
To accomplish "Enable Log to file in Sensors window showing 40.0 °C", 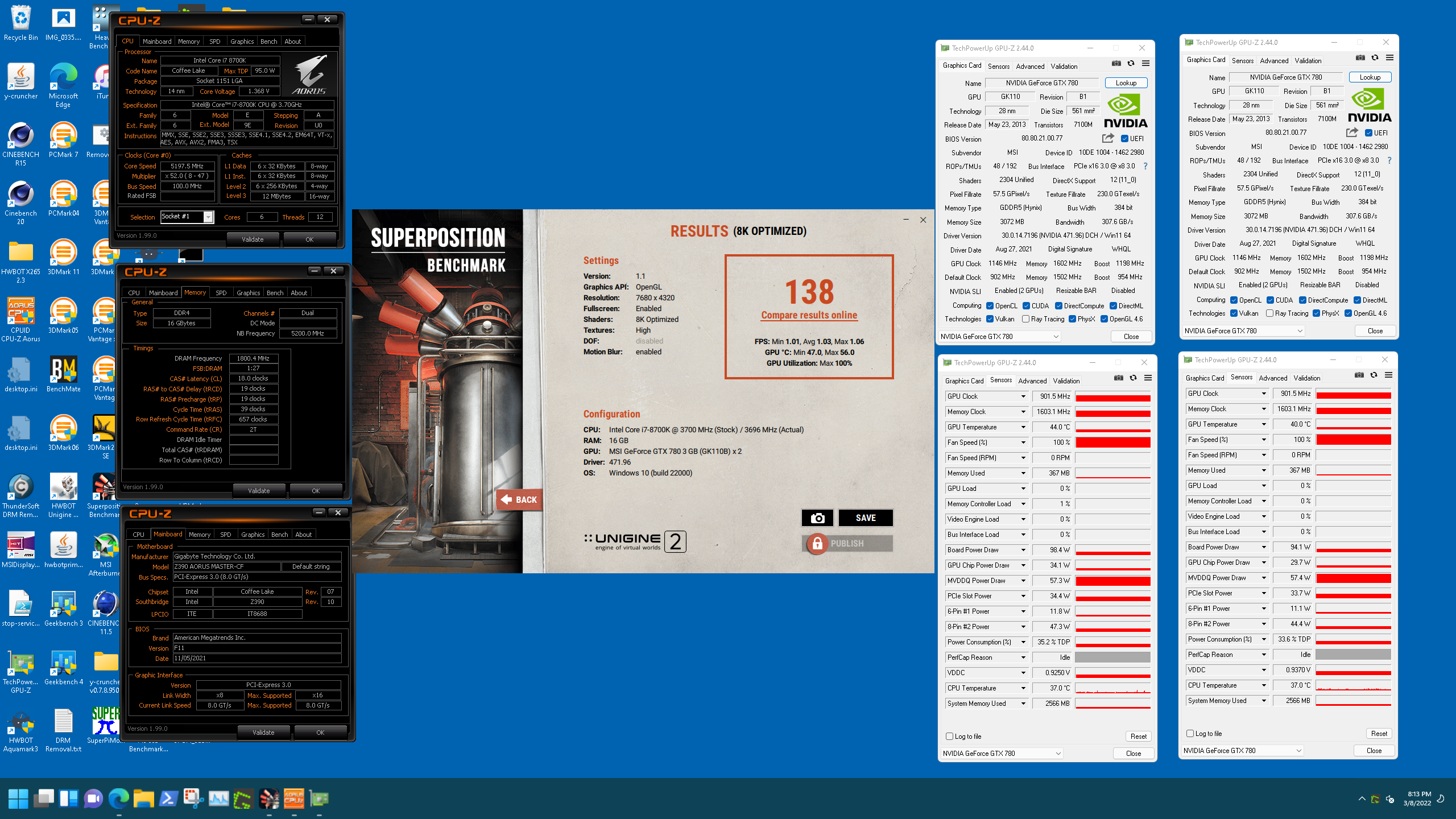I will [1190, 733].
